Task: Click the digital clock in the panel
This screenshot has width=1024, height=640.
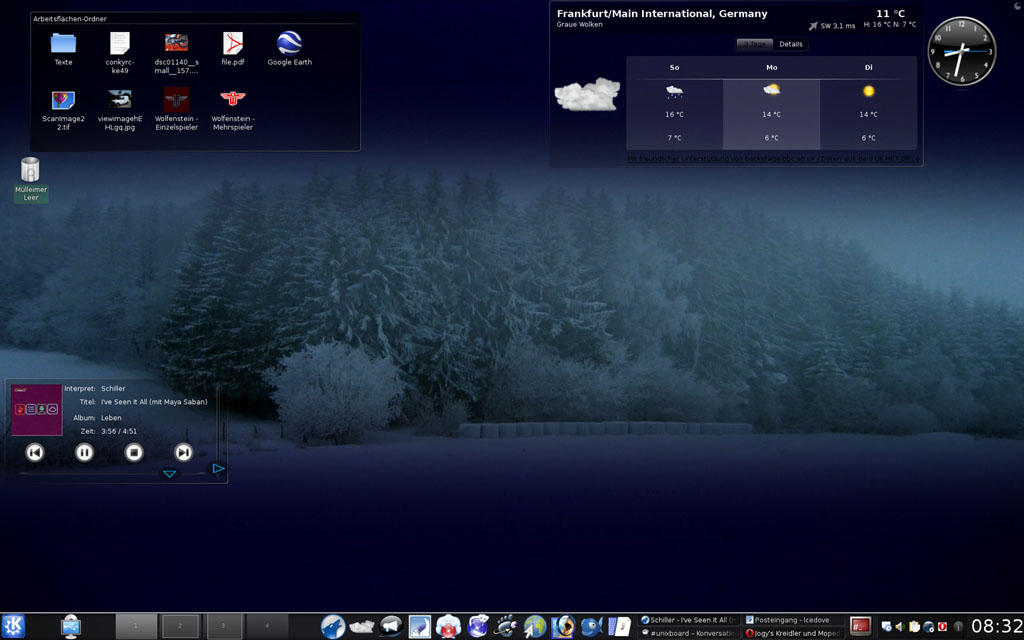Action: pyautogui.click(x=996, y=626)
